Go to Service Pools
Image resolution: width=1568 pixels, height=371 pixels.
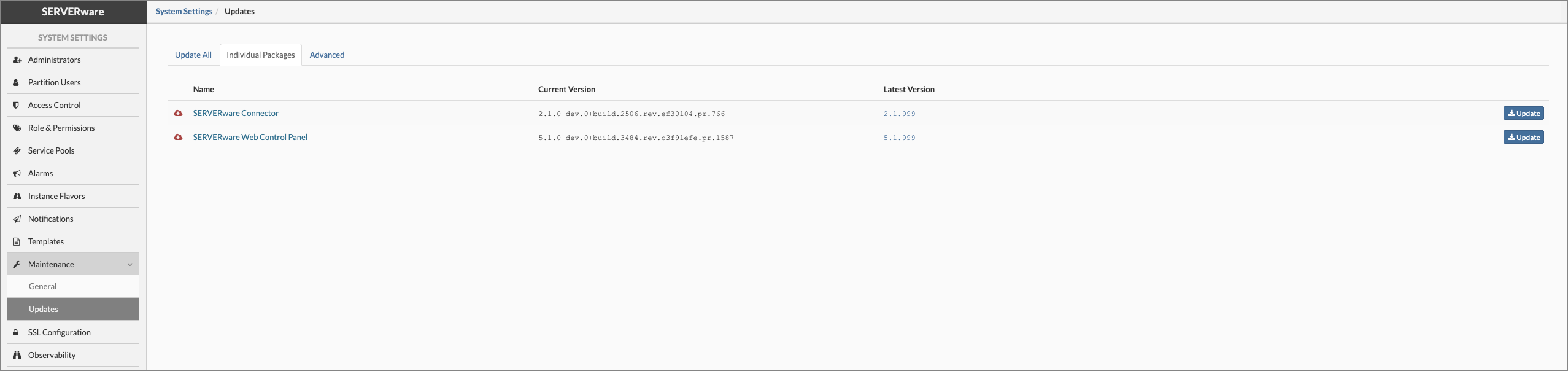pos(72,151)
